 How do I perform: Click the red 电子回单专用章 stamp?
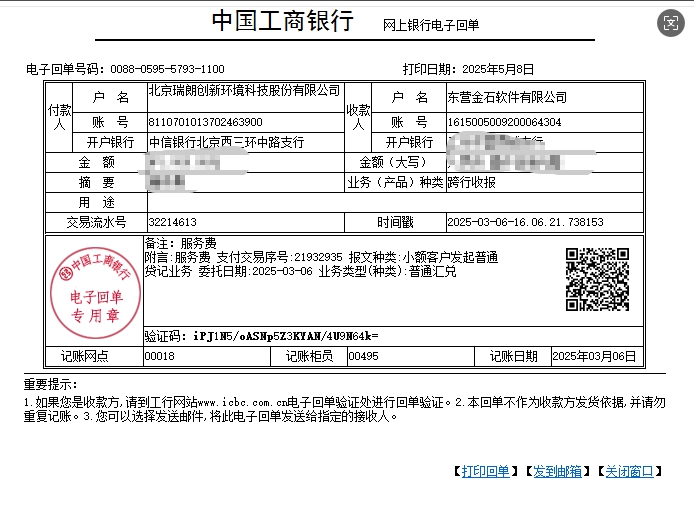pyautogui.click(x=95, y=293)
